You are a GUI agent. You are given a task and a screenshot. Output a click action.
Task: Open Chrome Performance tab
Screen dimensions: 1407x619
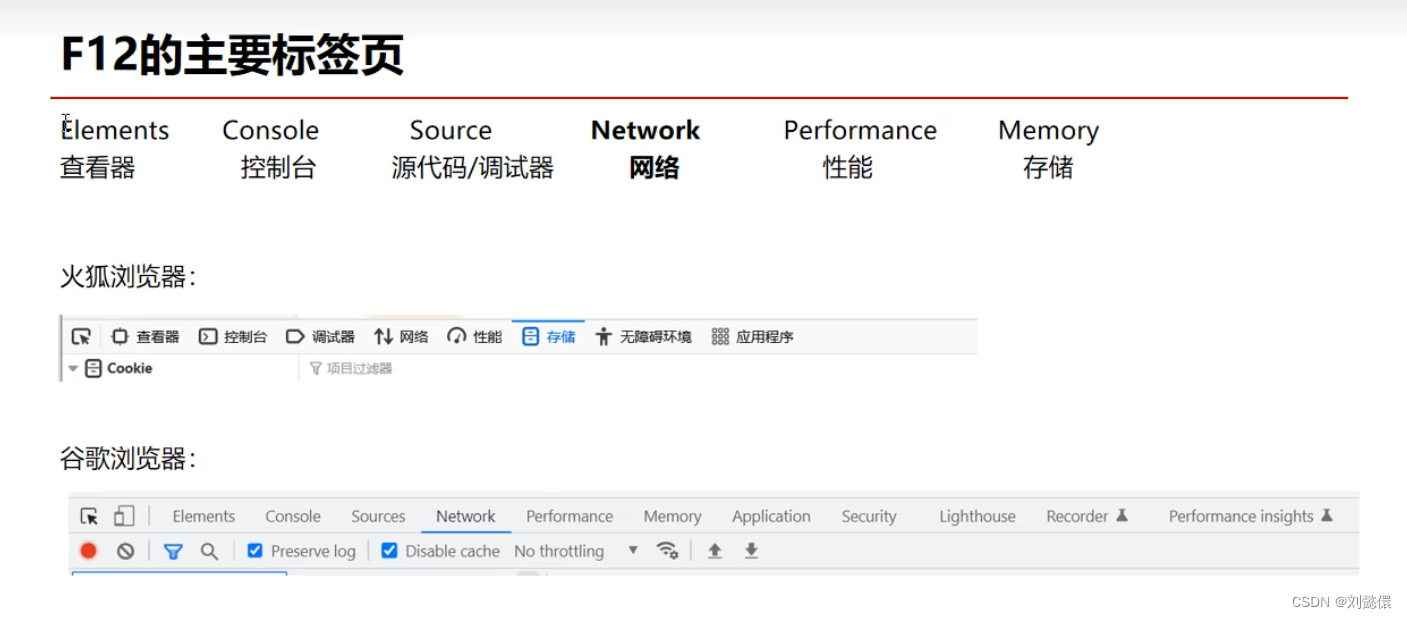570,517
